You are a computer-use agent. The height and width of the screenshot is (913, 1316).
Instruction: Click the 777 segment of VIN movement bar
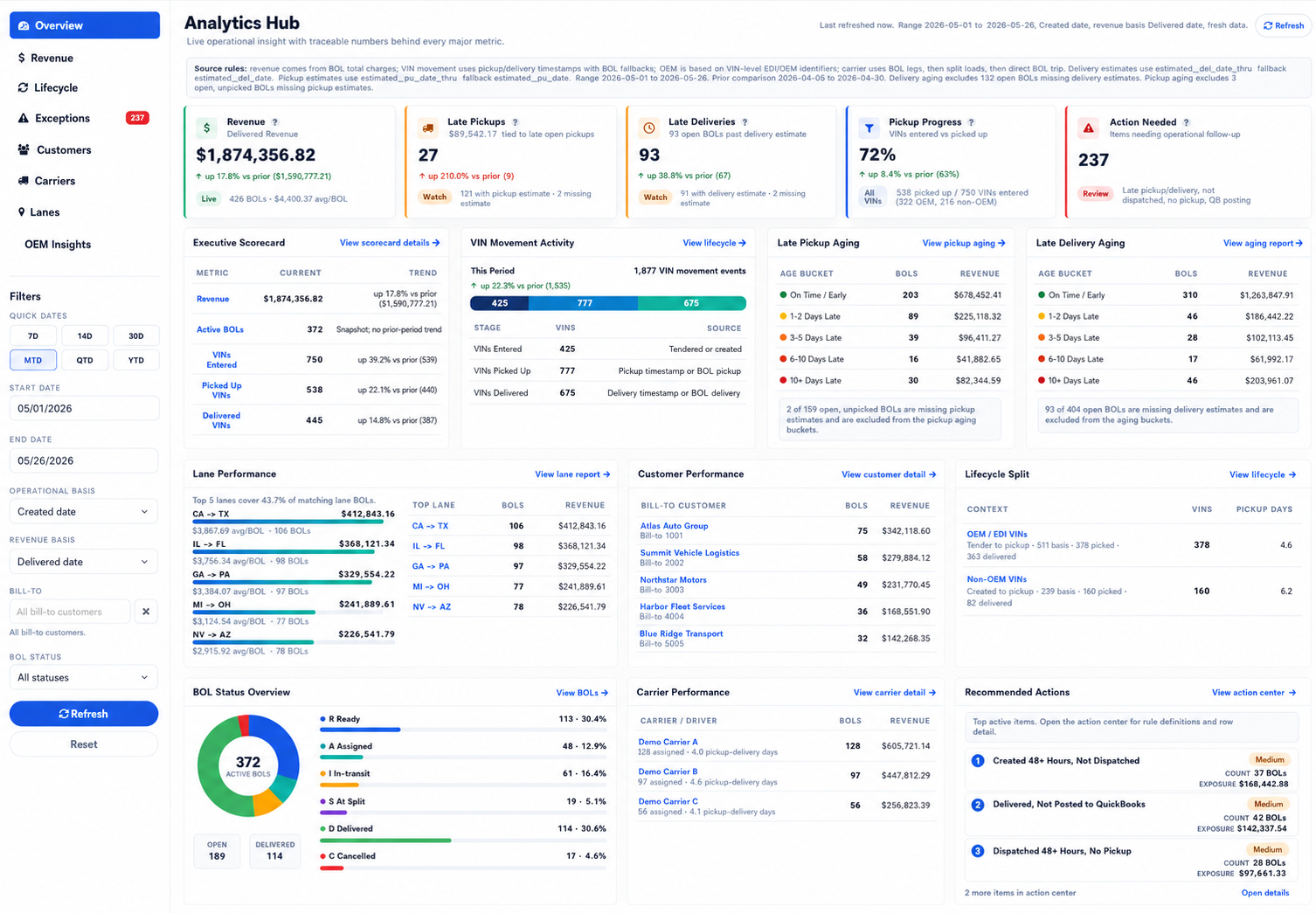point(584,303)
